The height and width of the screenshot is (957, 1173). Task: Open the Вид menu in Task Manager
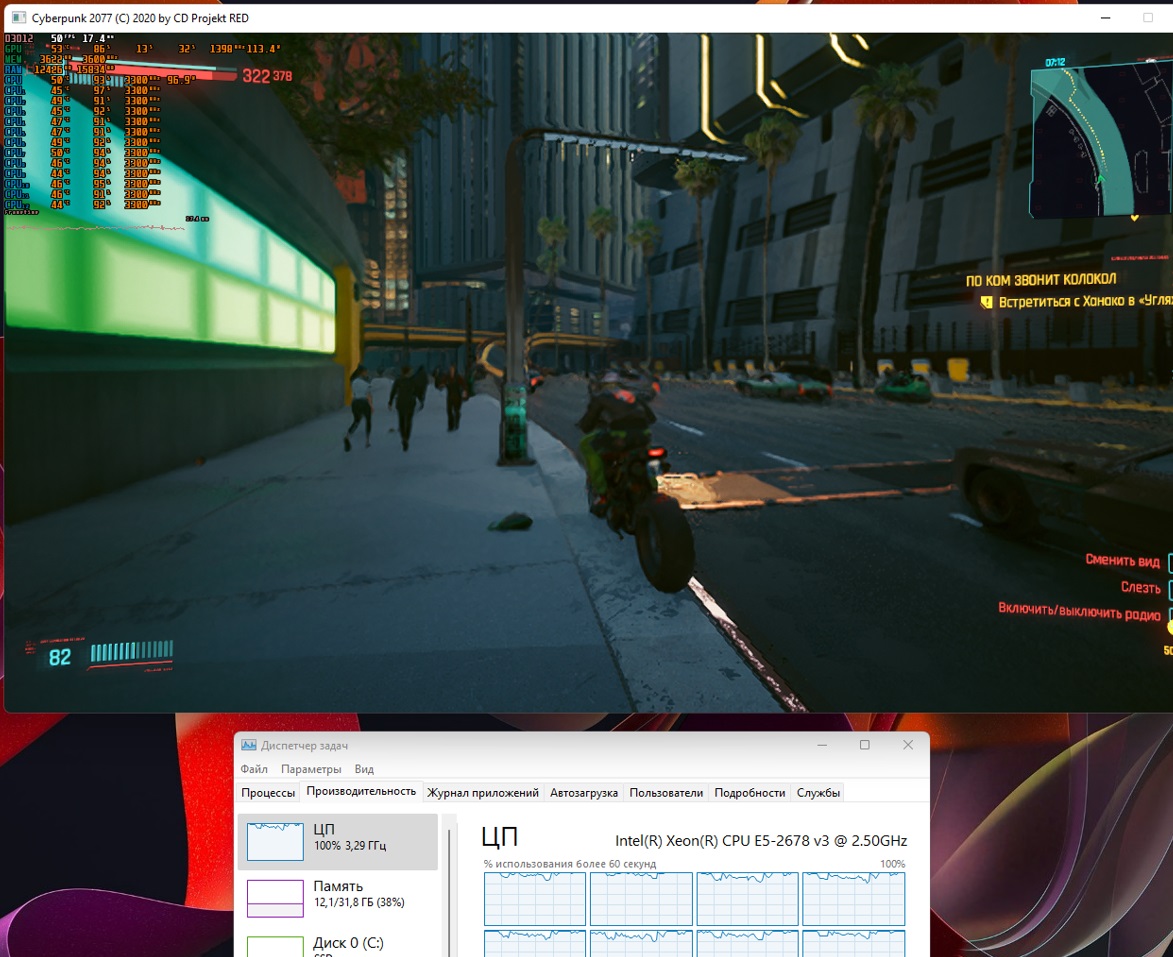tap(364, 768)
